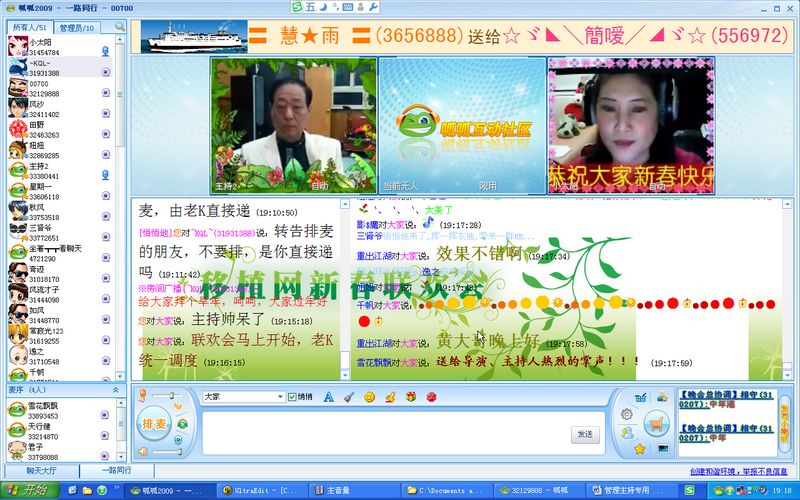Click webcam icon next to ~KQL~
The image size is (800, 500).
pos(106,72)
